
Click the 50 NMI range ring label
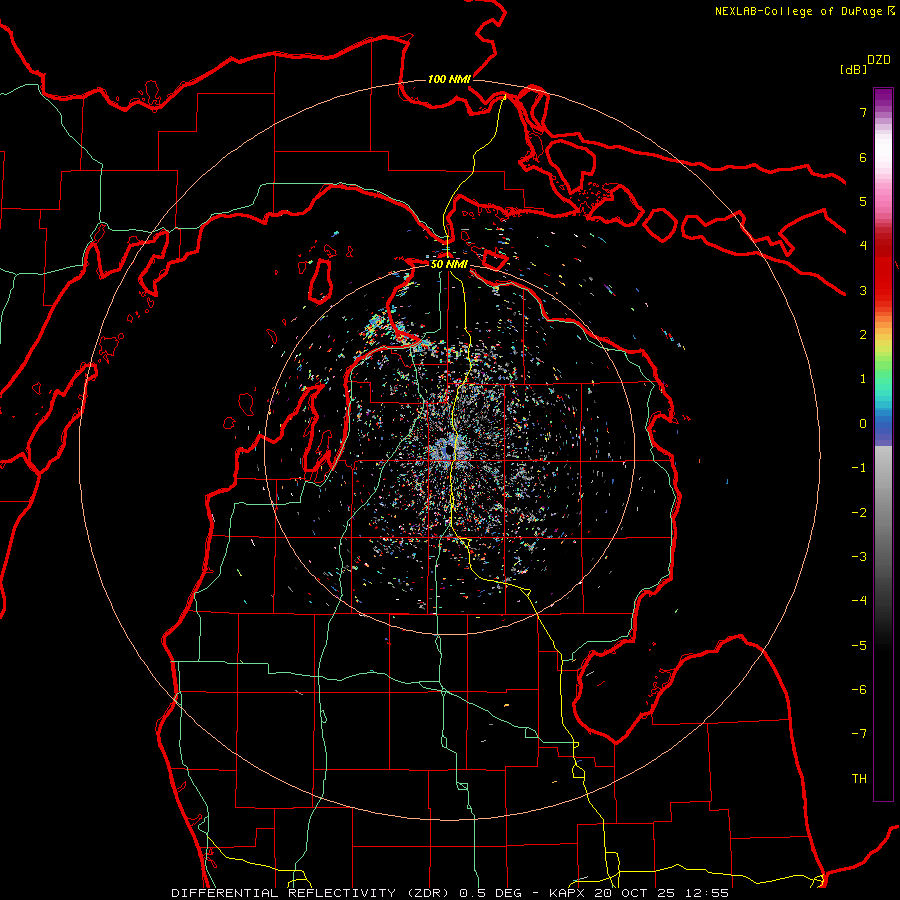(x=449, y=264)
